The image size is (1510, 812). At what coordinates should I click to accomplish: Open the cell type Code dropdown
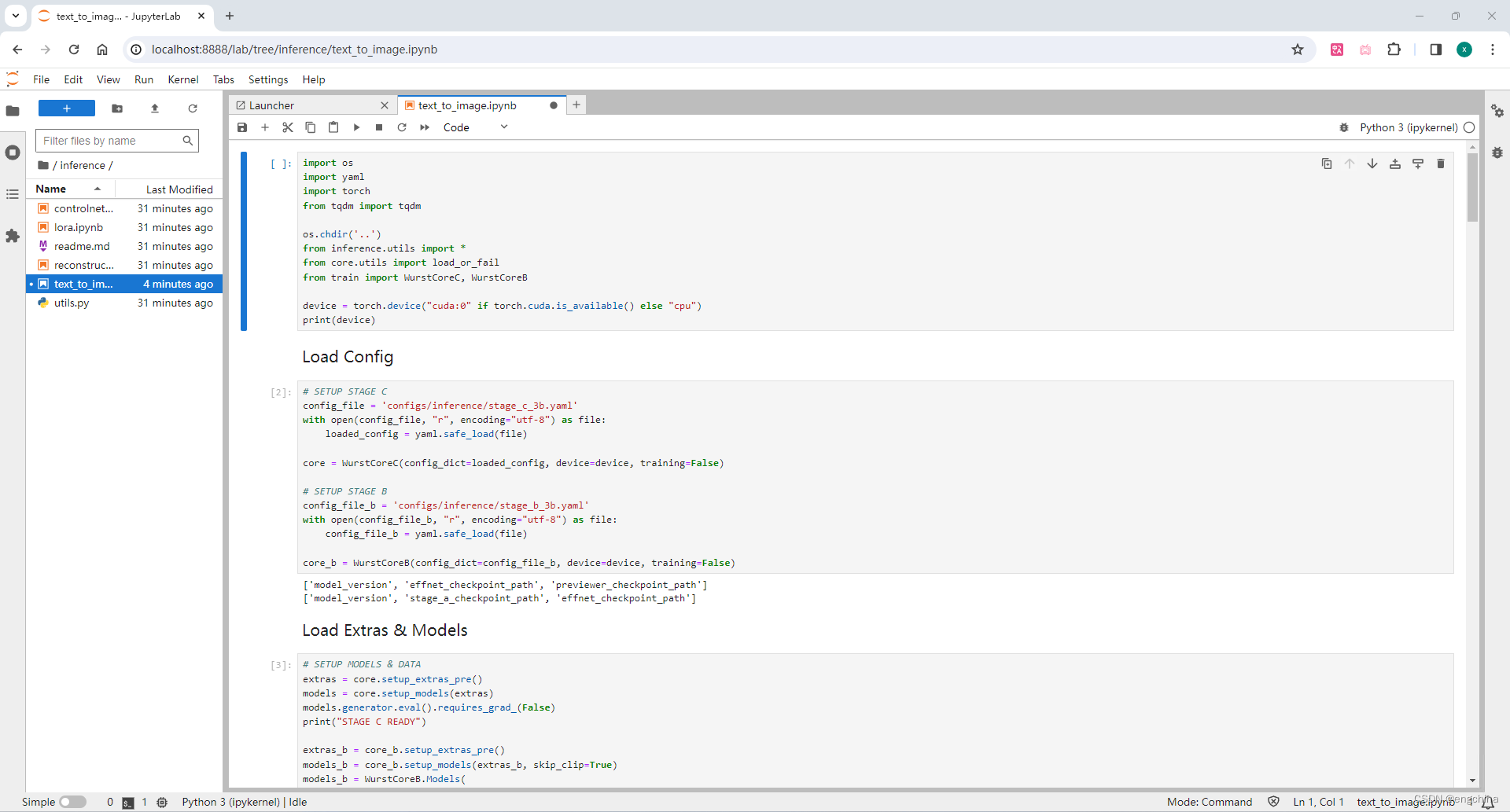(475, 127)
